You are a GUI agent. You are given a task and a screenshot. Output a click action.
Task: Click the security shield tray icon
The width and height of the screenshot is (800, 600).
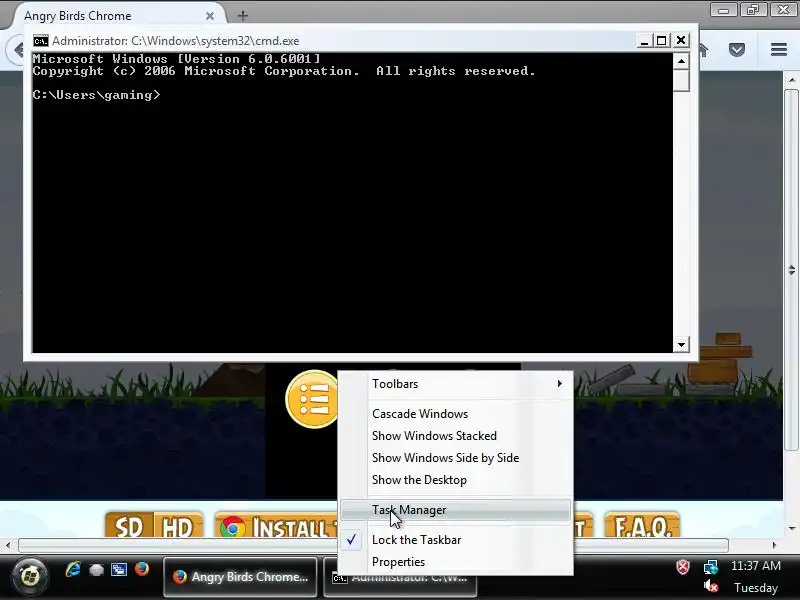click(683, 567)
